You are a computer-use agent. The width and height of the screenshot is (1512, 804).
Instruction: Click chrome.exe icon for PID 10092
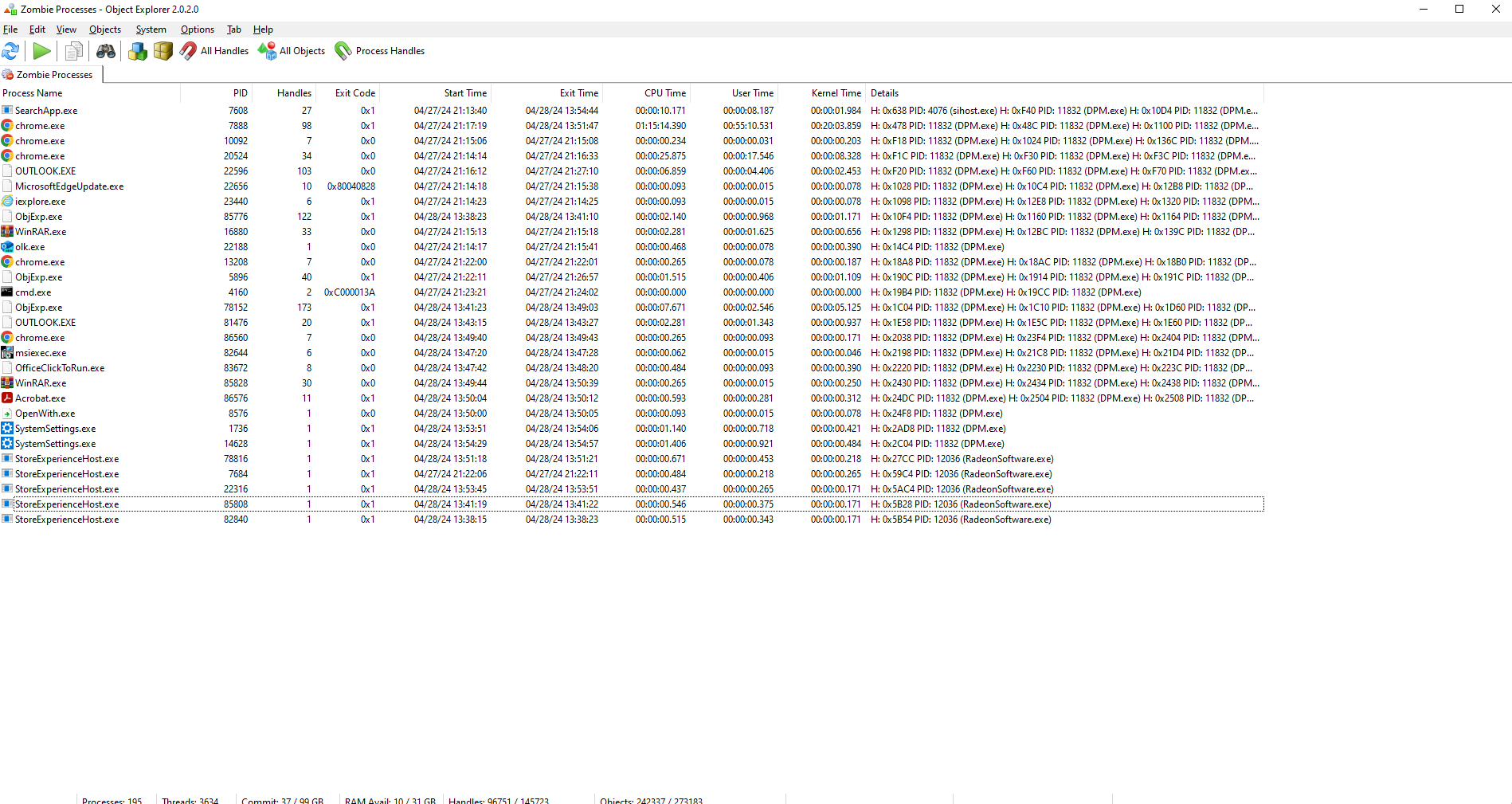(7, 141)
